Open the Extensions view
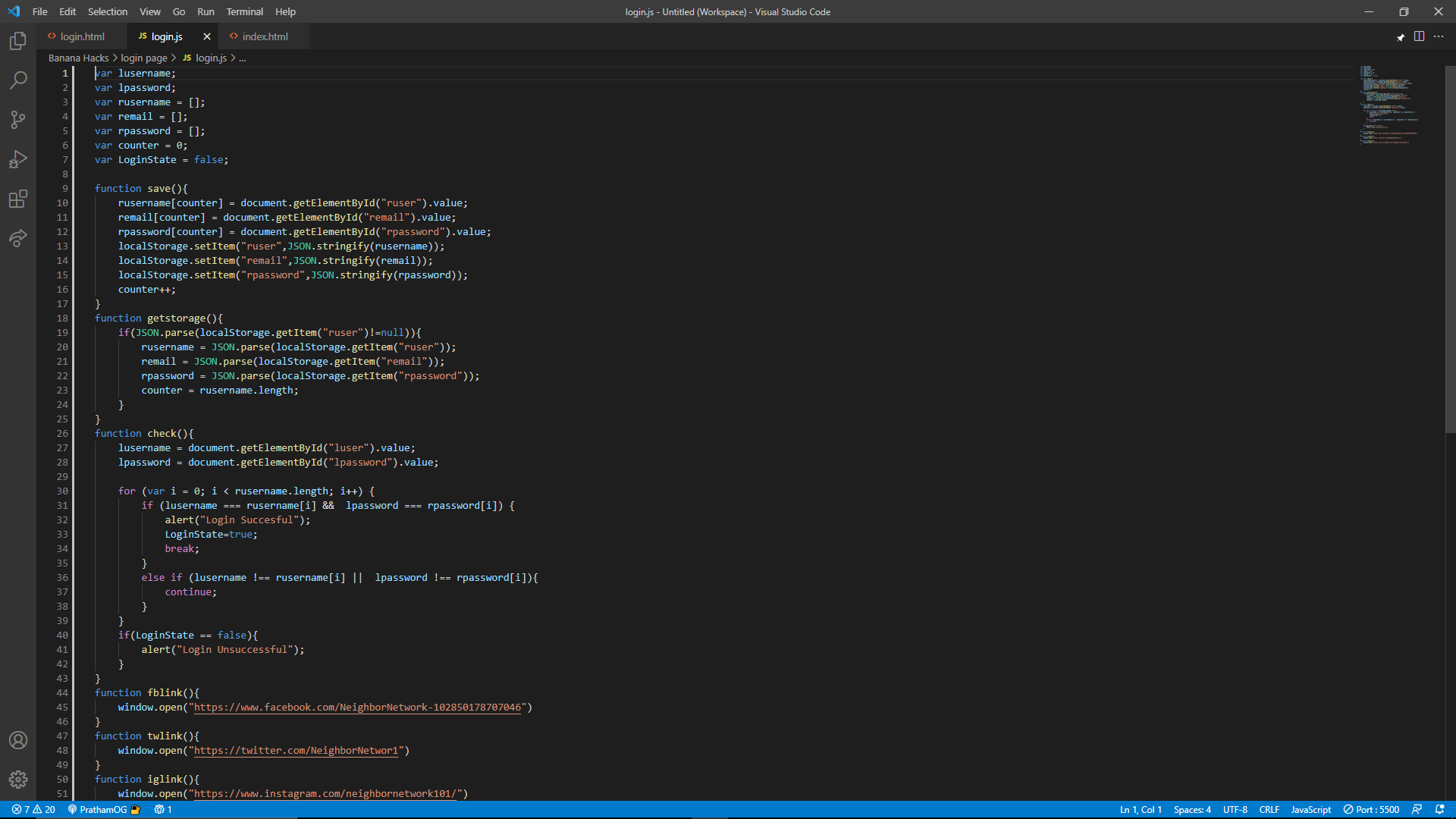The height and width of the screenshot is (819, 1456). (x=18, y=199)
